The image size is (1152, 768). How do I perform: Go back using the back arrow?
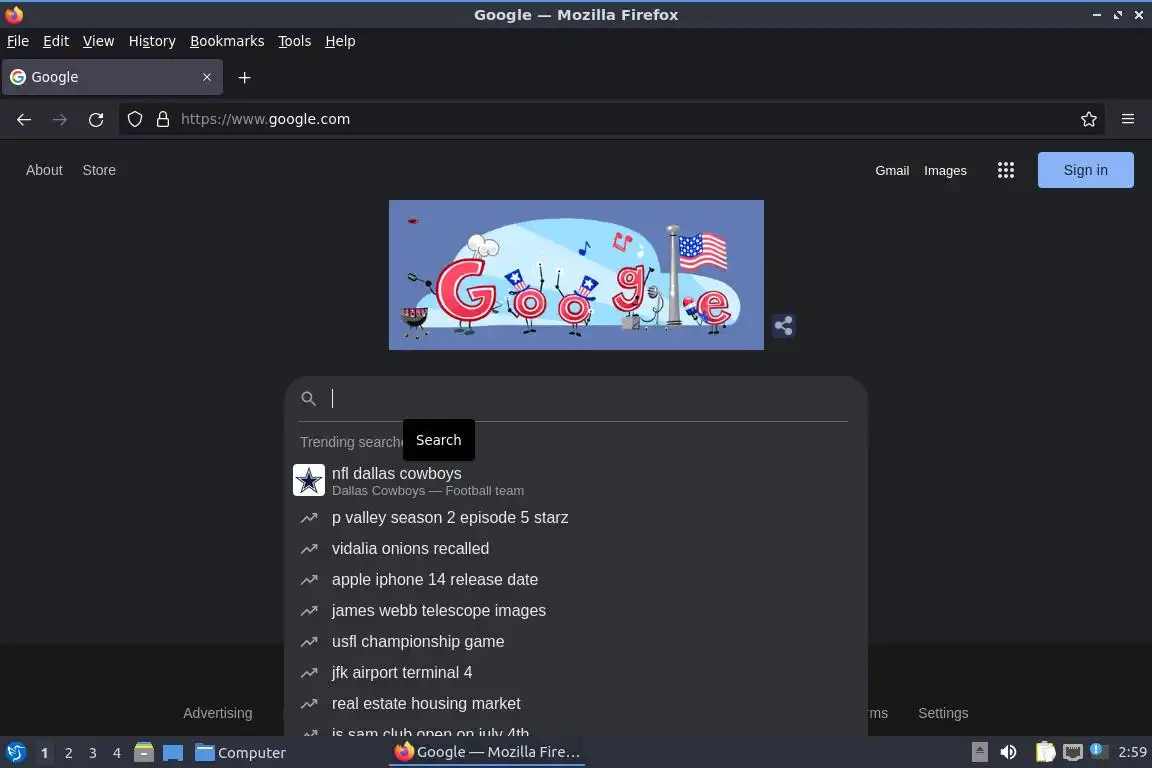tap(24, 120)
